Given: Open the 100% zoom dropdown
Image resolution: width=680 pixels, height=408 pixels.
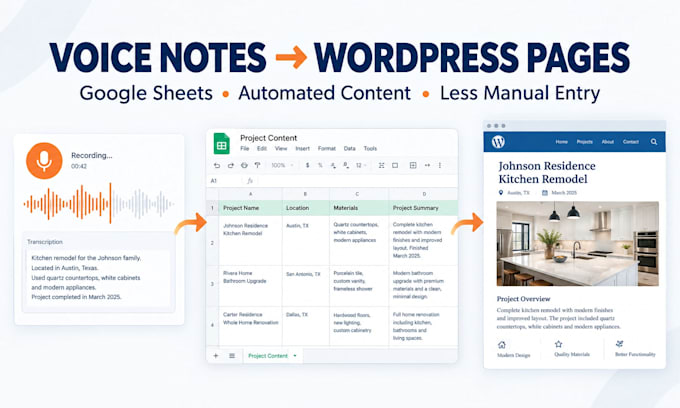Looking at the screenshot, I should [282, 165].
